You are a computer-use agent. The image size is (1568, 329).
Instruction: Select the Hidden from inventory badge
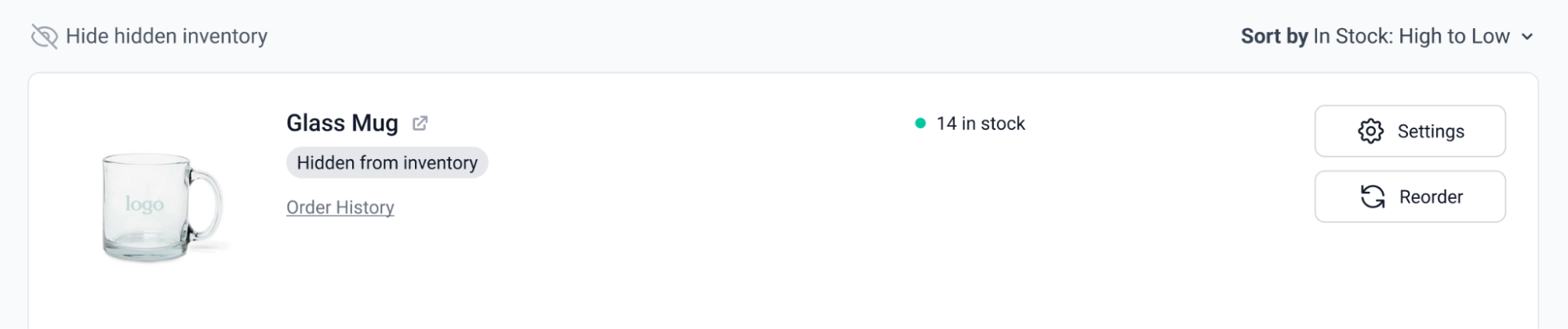[x=387, y=163]
